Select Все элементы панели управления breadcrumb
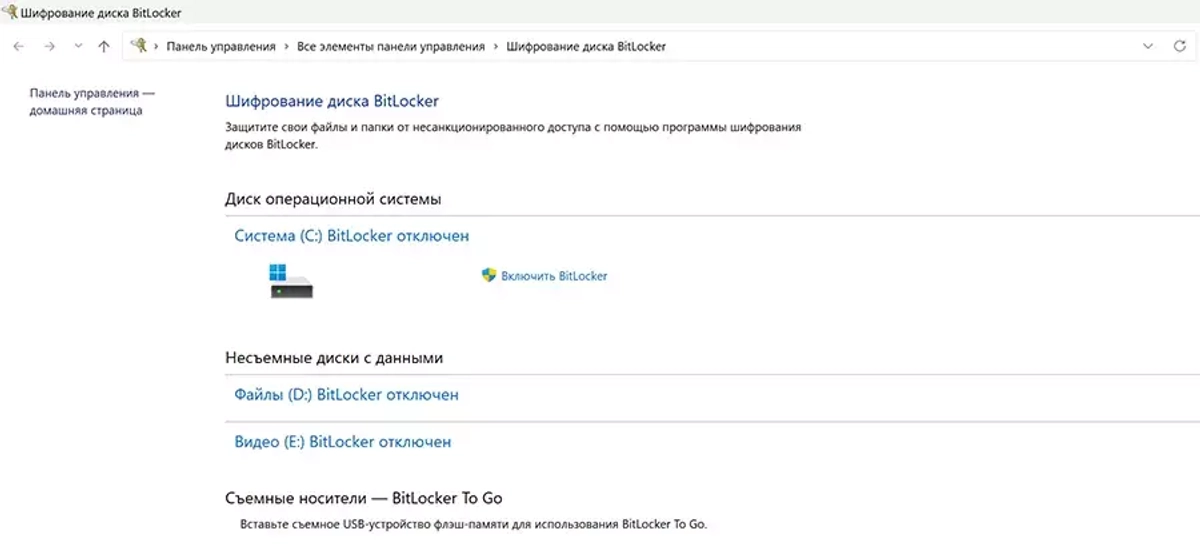Viewport: 1200px width, 560px height. click(x=391, y=46)
